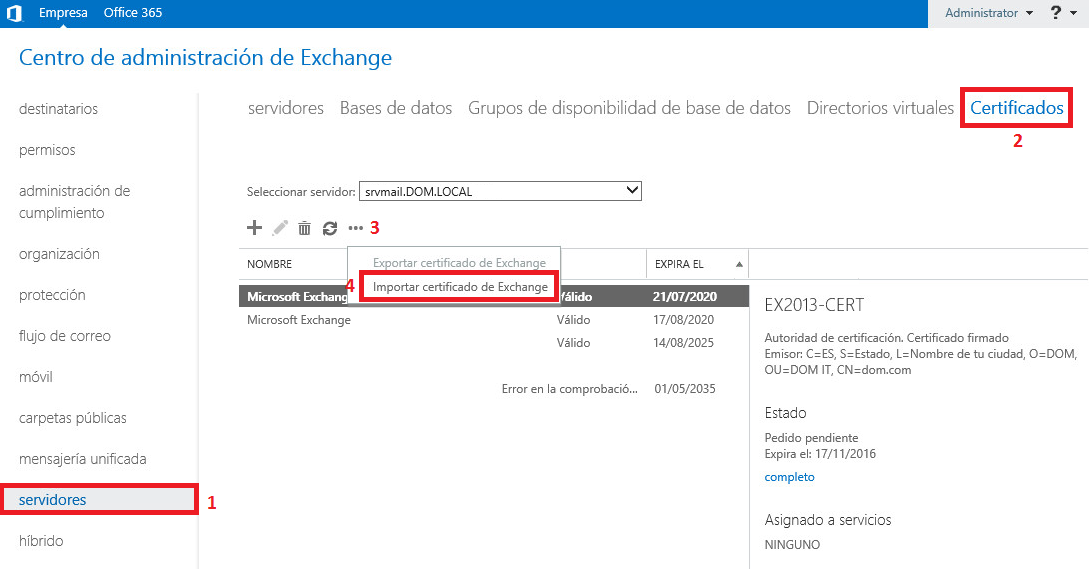This screenshot has width=1089, height=569.
Task: Switch to the Certificados tab
Action: click(x=1017, y=108)
